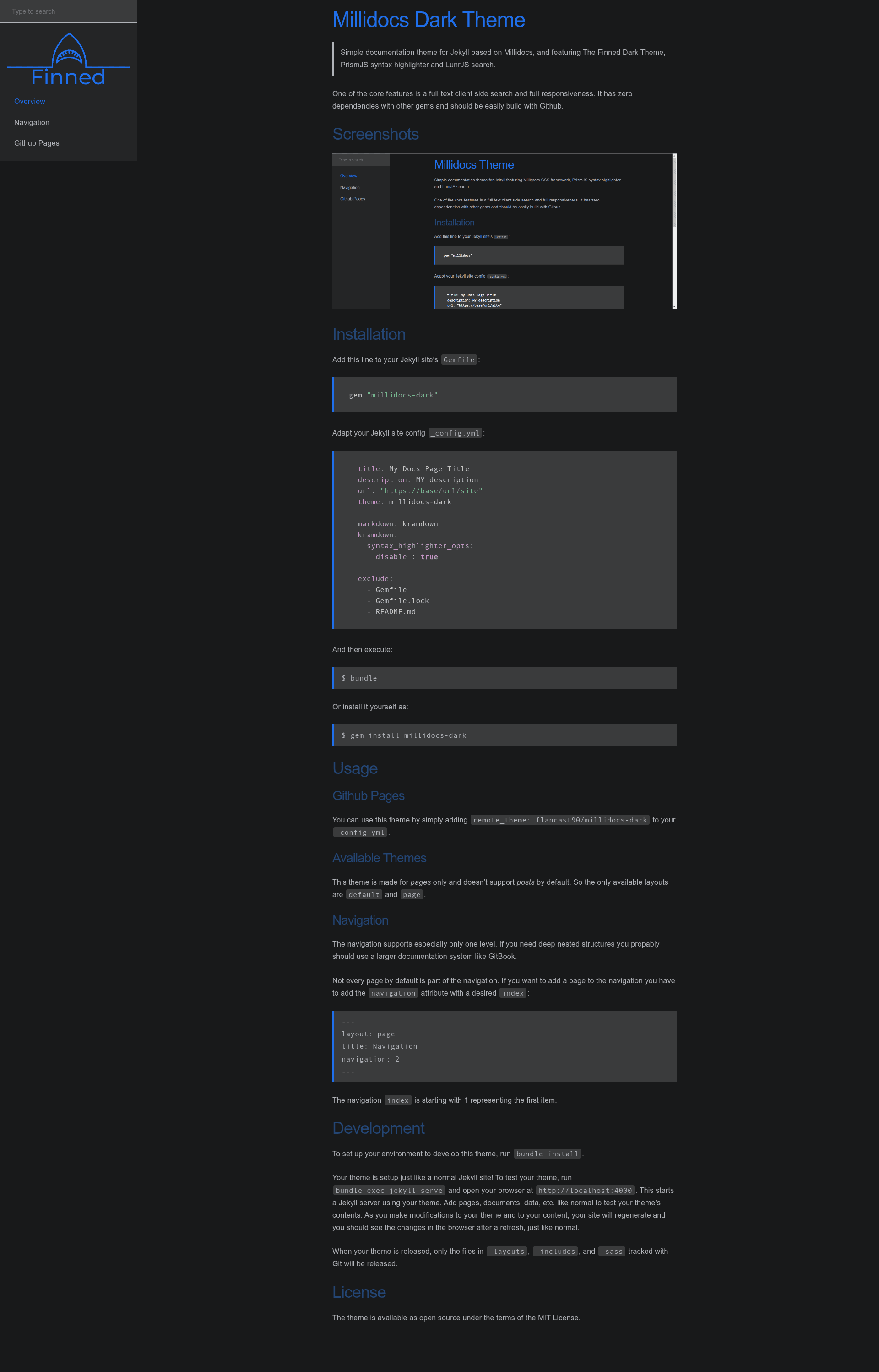Click the navigation: 2 front matter line
879x1372 pixels.
[370, 1059]
